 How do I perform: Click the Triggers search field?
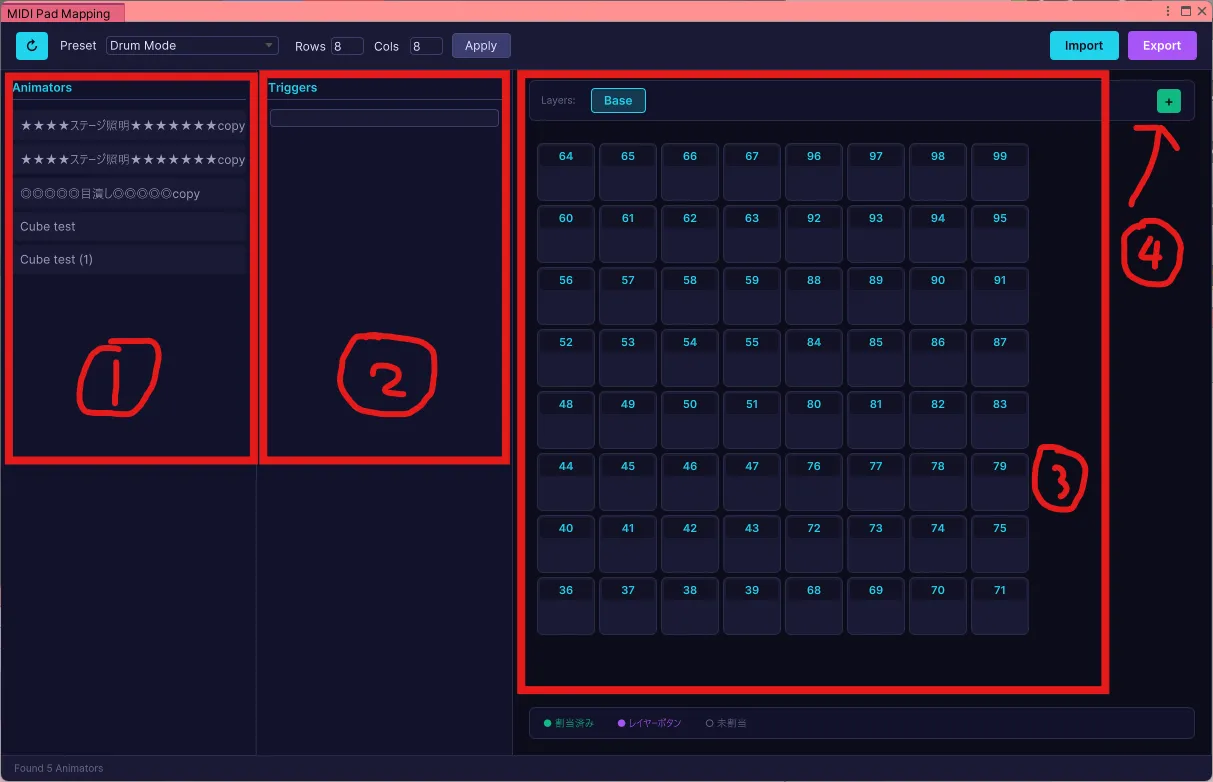click(x=384, y=118)
